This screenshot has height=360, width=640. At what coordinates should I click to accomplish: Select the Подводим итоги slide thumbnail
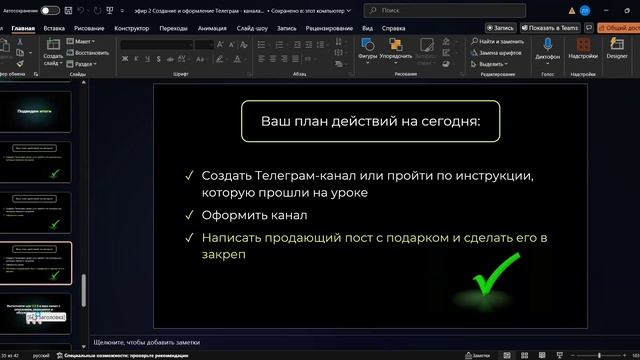click(36, 111)
